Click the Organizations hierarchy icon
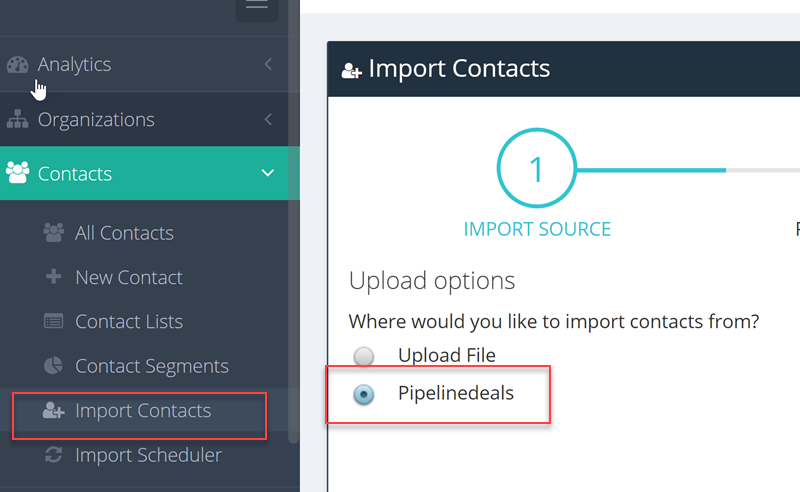This screenshot has height=492, width=800. click(17, 119)
